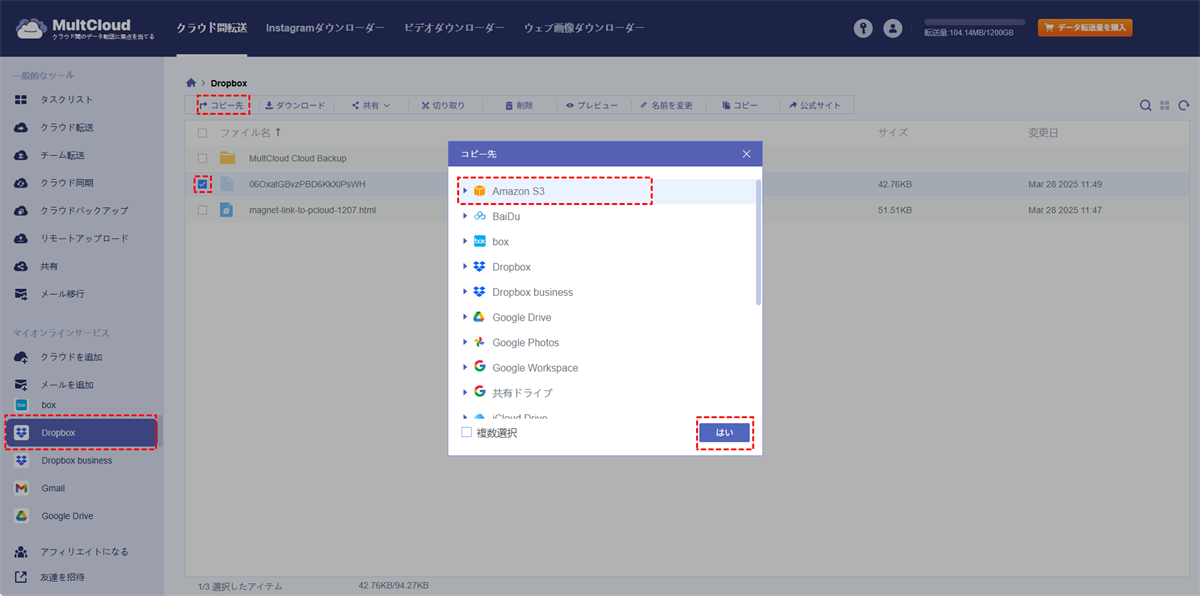Click the コピー toolbar button
Image resolution: width=1200 pixels, height=596 pixels.
[x=739, y=105]
